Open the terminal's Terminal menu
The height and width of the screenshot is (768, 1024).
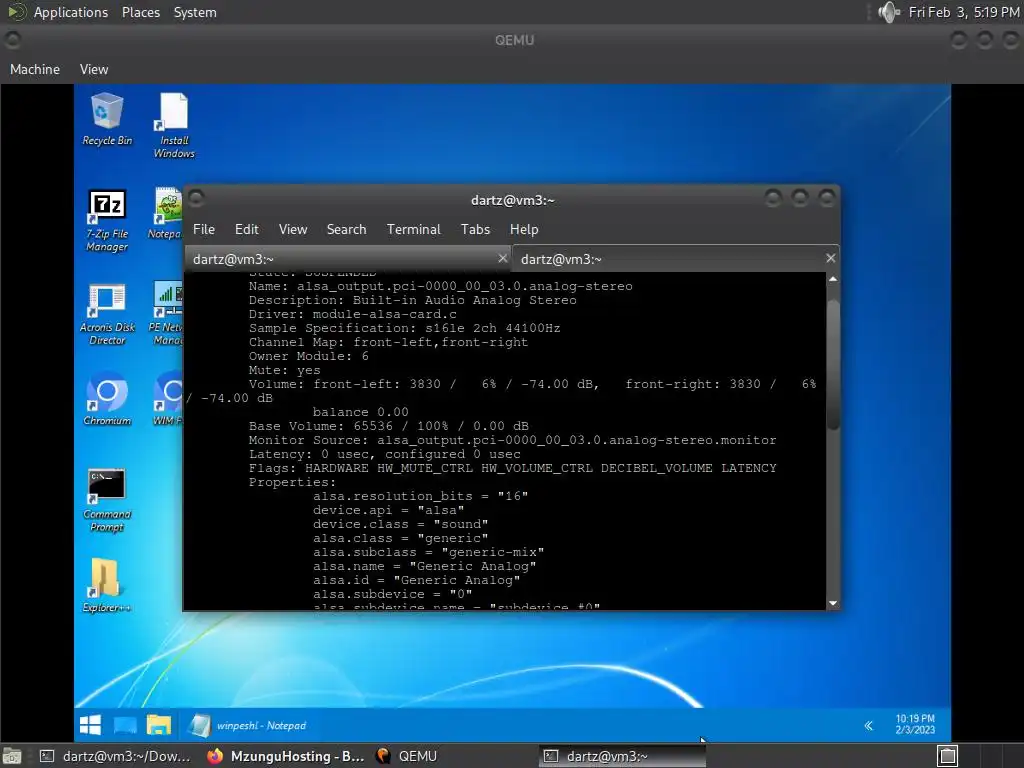point(413,229)
